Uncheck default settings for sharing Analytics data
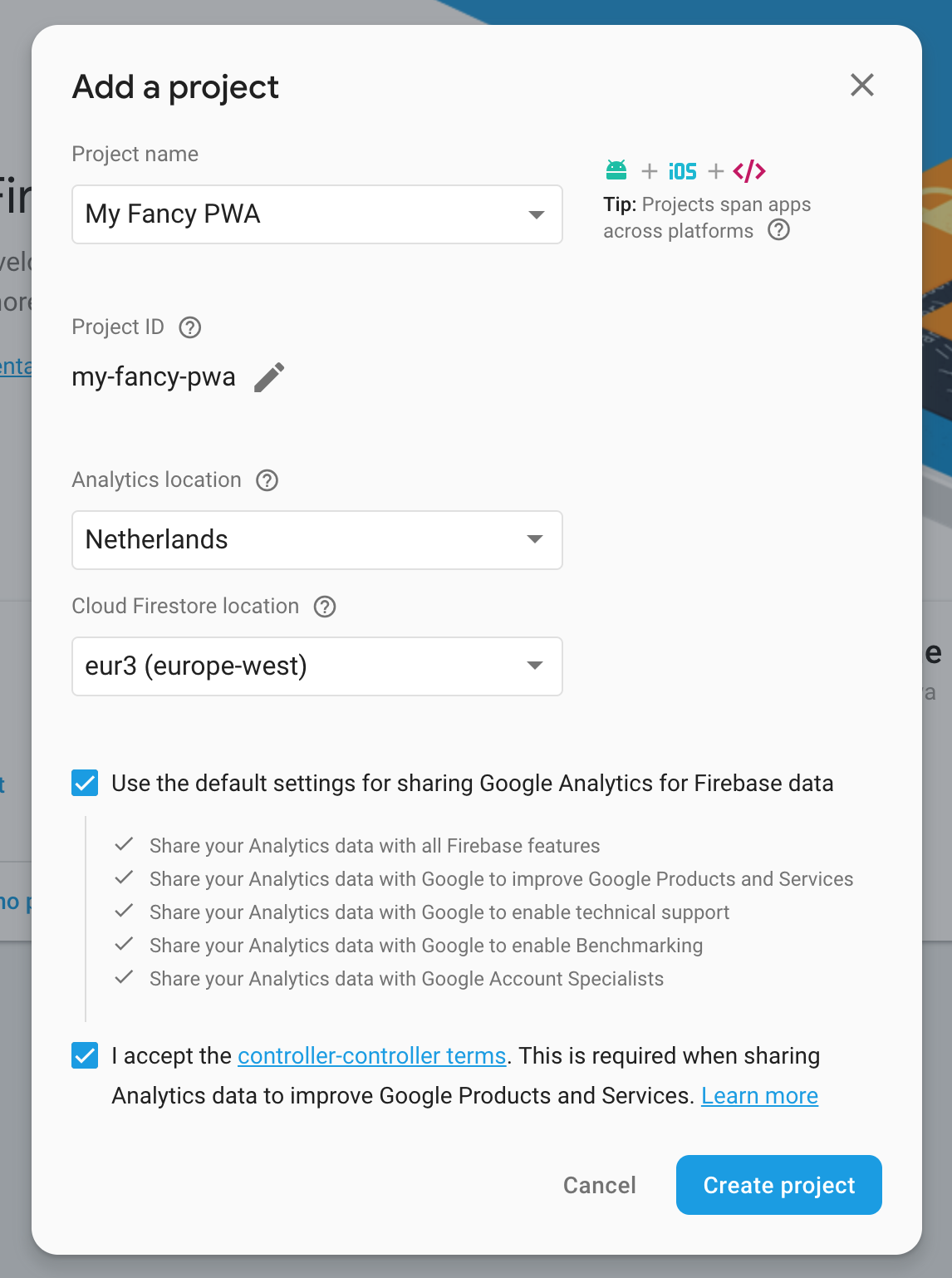 point(85,783)
